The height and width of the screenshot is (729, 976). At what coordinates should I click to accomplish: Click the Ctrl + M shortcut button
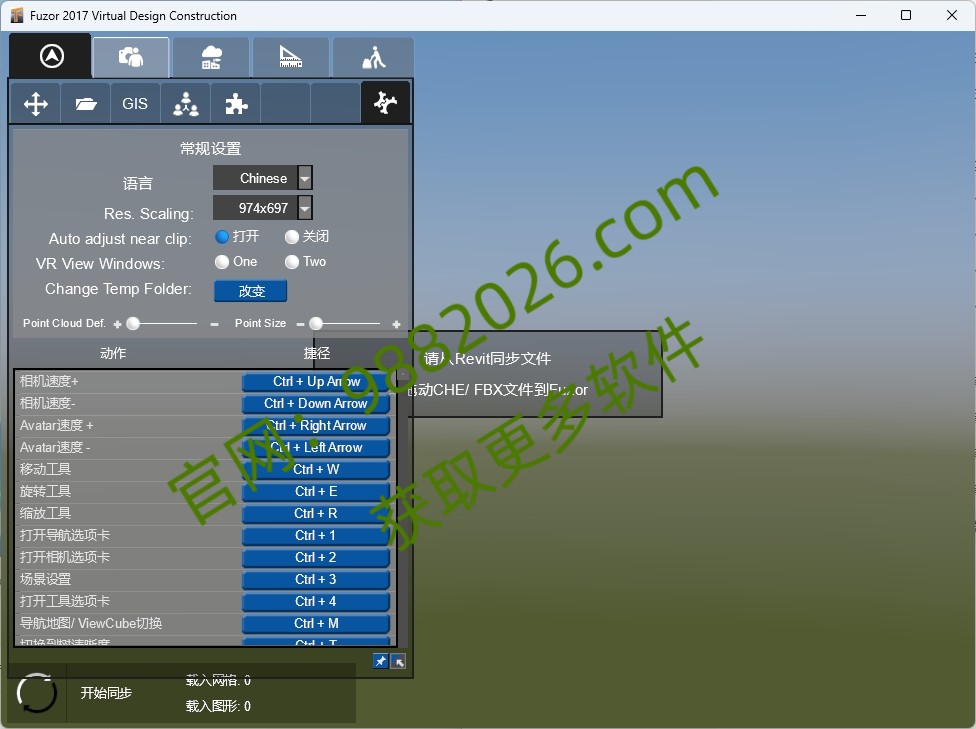[x=316, y=623]
